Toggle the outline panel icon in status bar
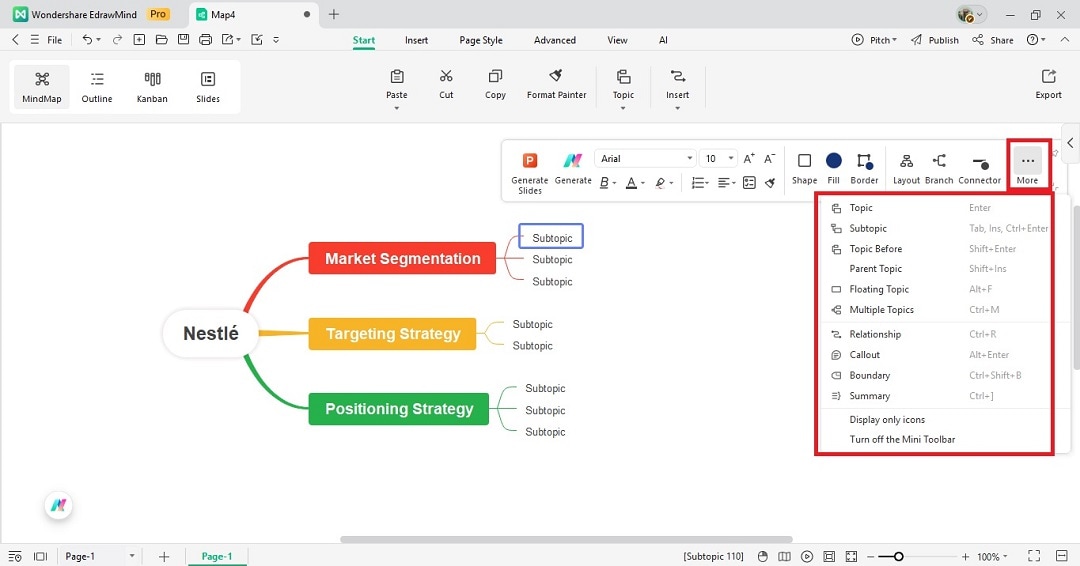This screenshot has height=566, width=1080. [x=15, y=556]
